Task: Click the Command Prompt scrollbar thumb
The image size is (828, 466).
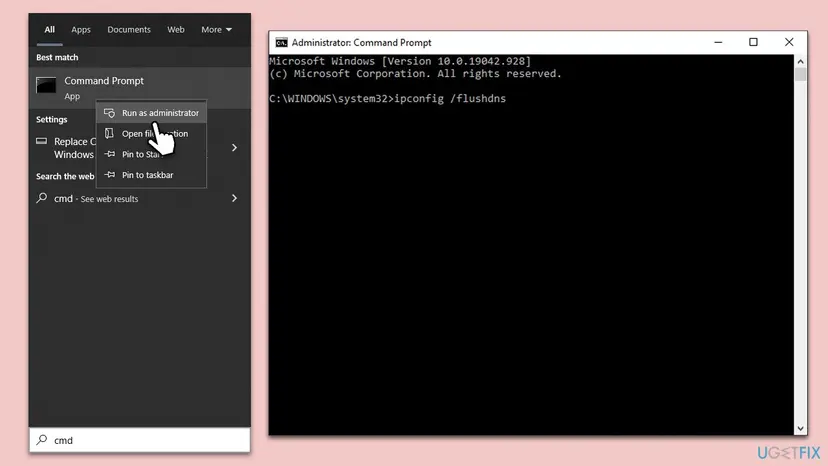Action: [801, 74]
